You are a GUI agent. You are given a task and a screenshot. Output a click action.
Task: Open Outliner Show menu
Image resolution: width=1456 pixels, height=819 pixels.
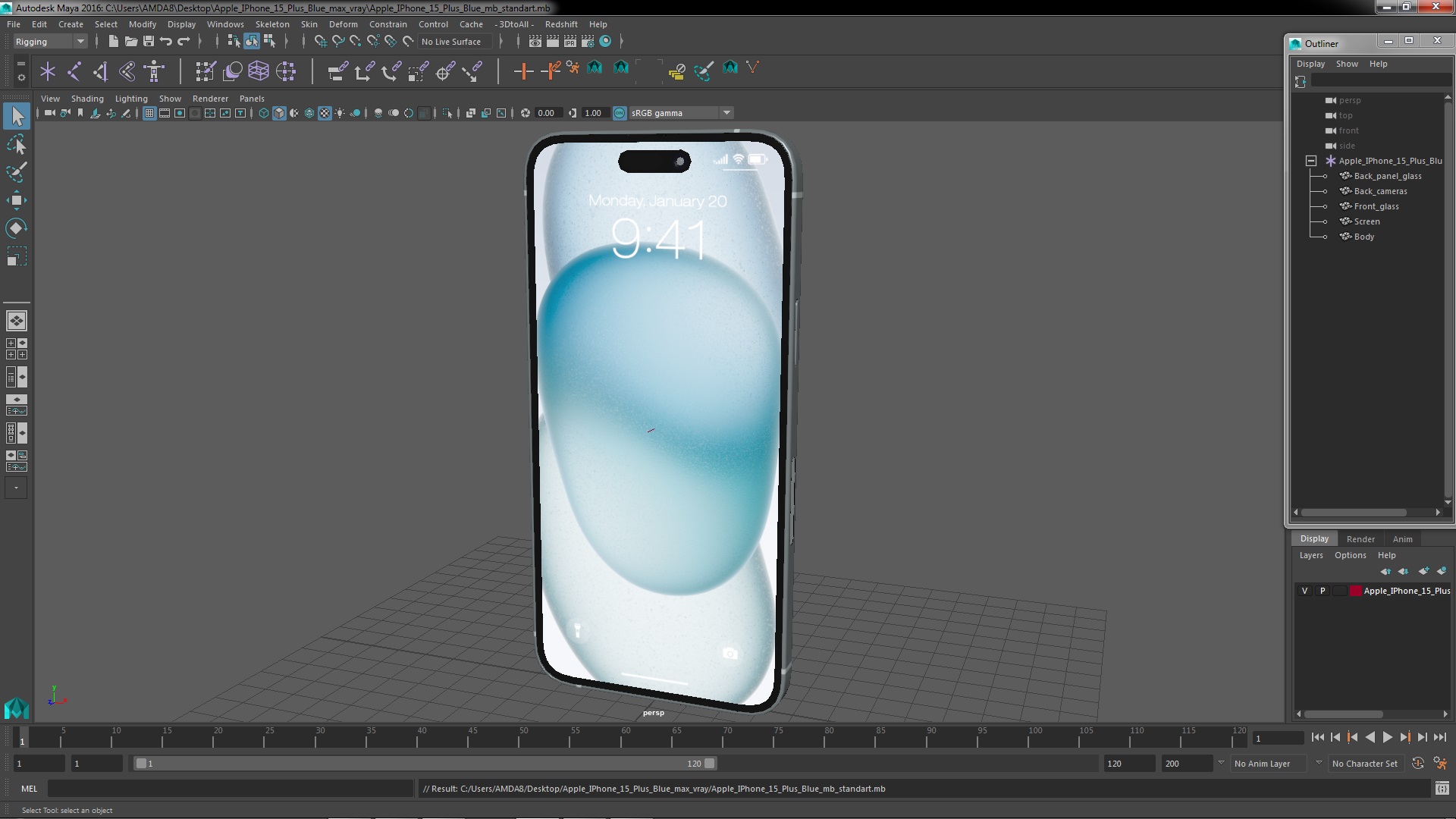click(x=1347, y=64)
